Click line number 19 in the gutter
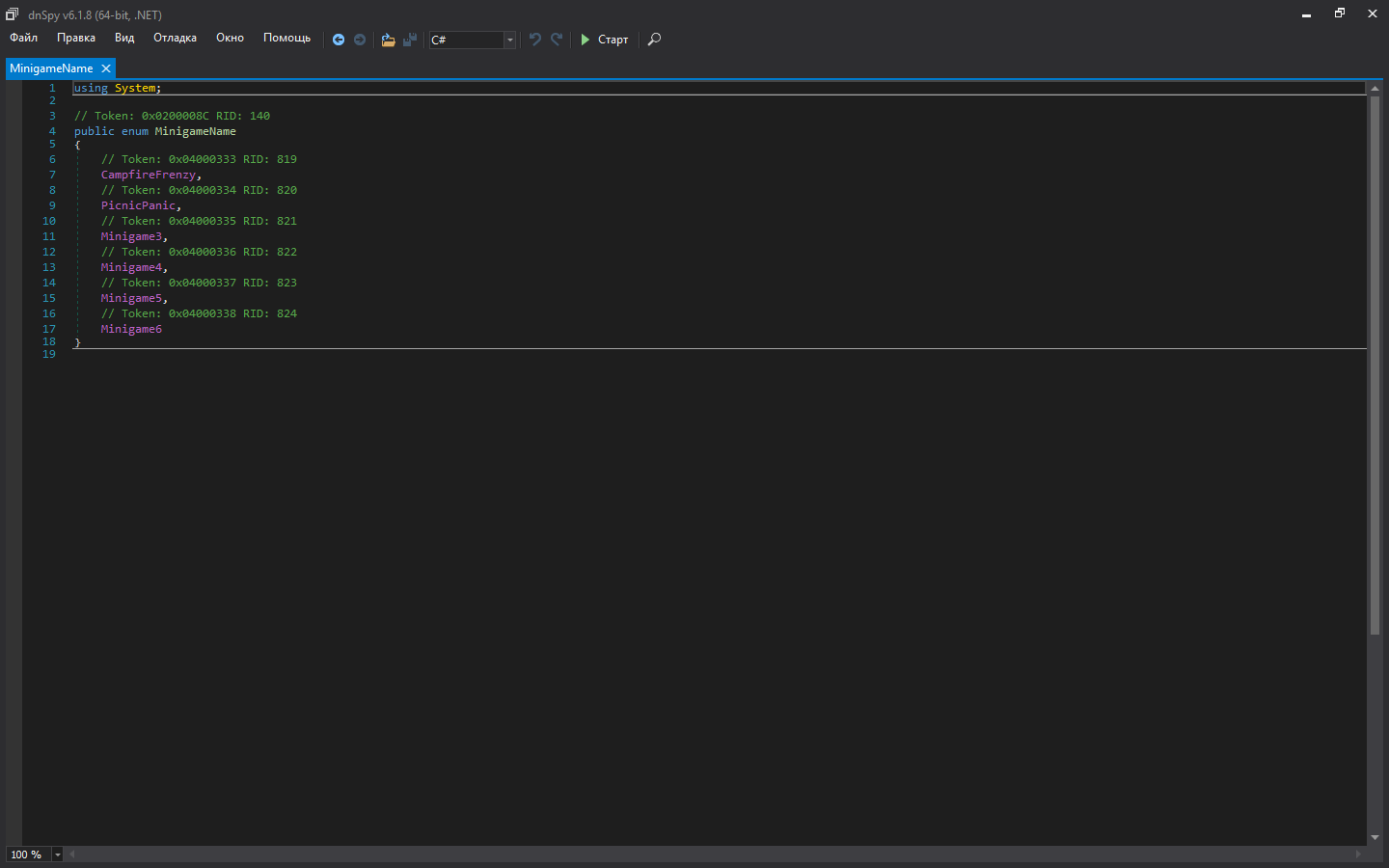 49,354
